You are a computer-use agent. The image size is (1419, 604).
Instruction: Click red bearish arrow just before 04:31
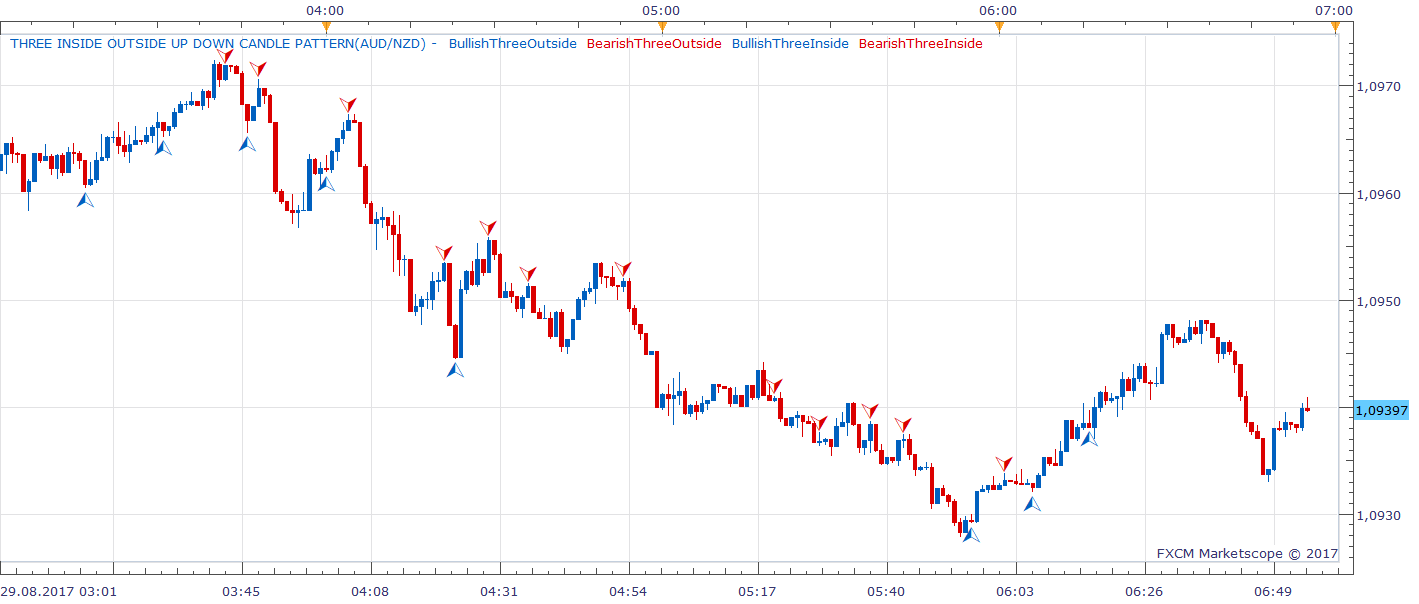pyautogui.click(x=487, y=228)
